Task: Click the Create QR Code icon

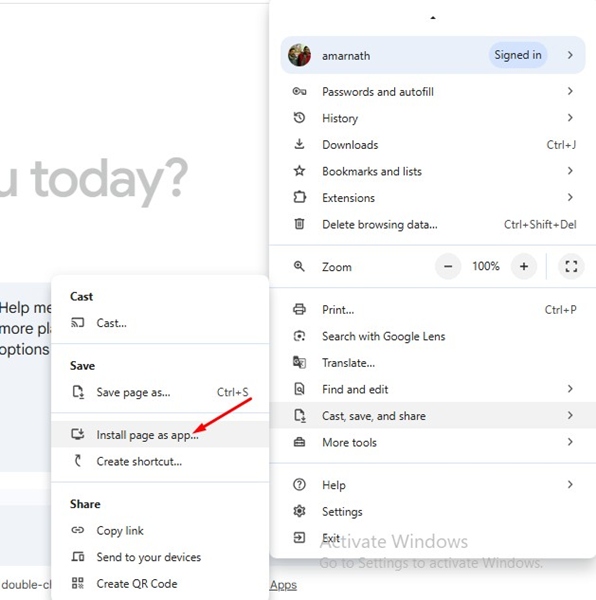Action: 78,583
